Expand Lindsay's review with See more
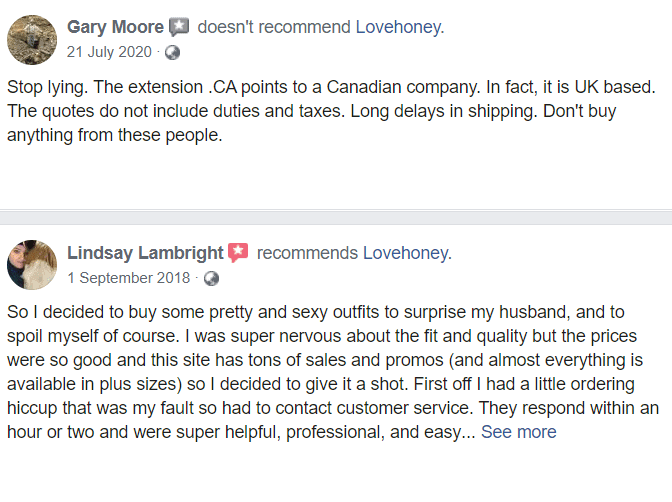The image size is (672, 502). (519, 432)
